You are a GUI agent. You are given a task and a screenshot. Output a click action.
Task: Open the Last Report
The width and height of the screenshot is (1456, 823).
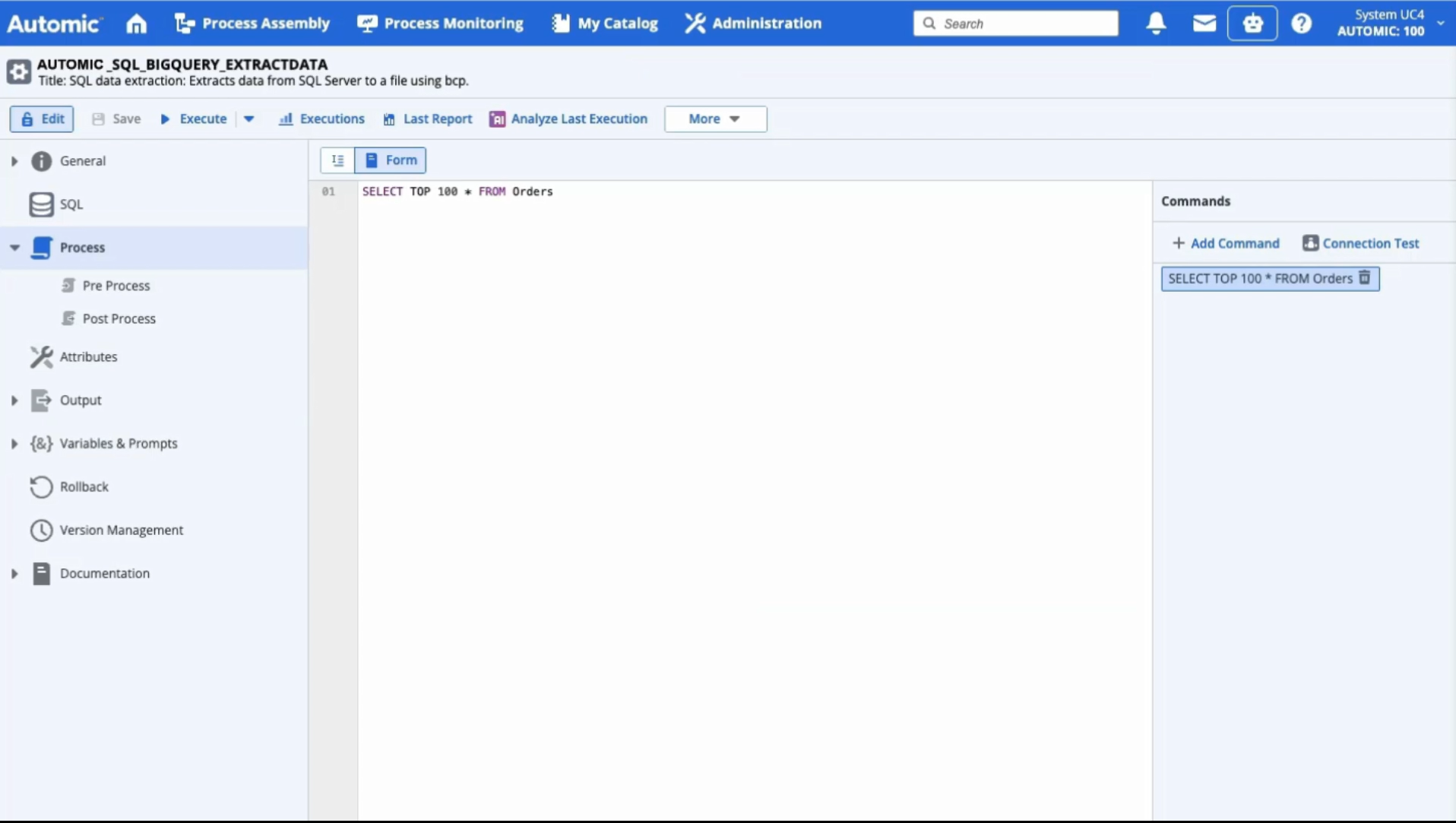428,119
